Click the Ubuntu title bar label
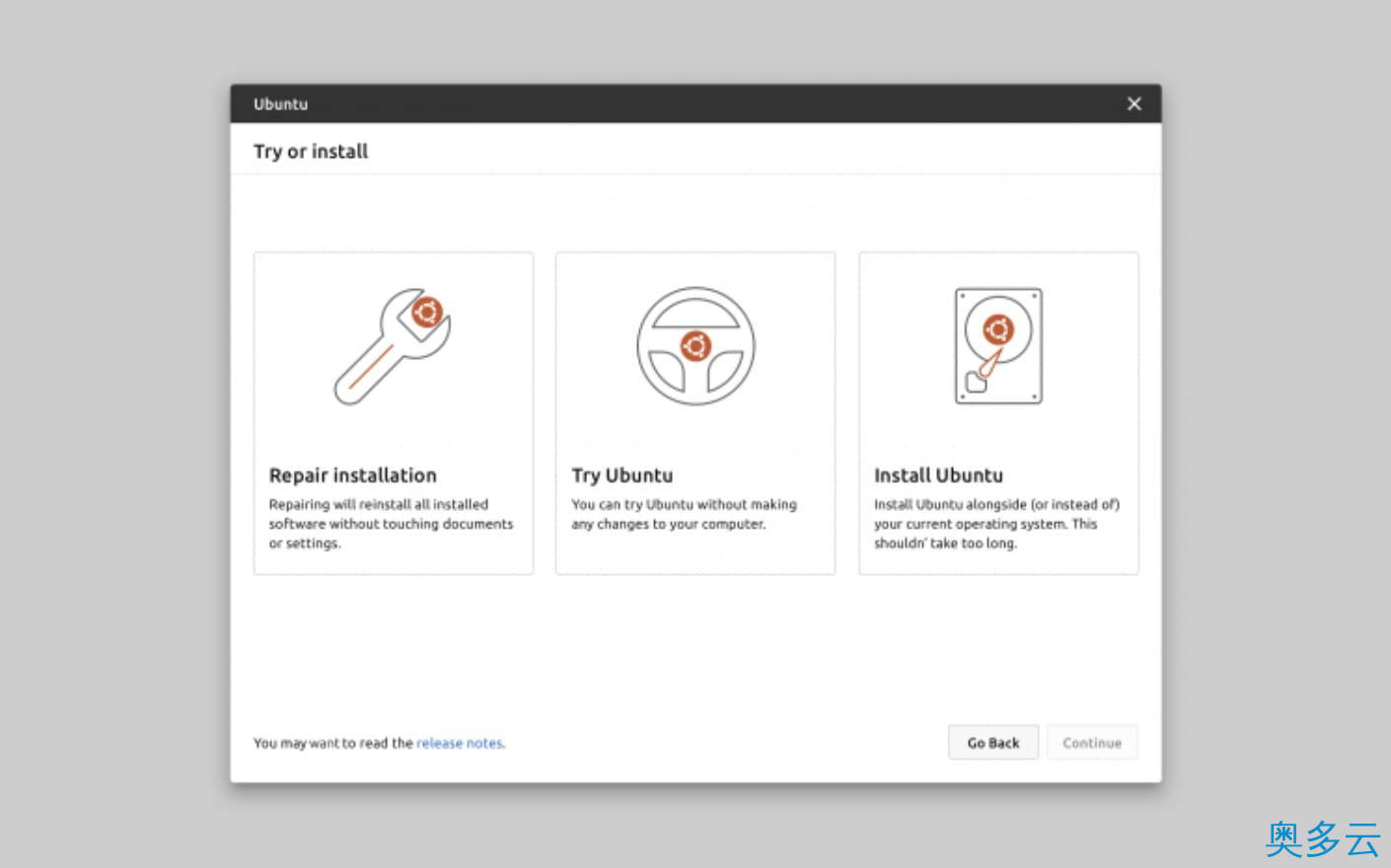 280,104
